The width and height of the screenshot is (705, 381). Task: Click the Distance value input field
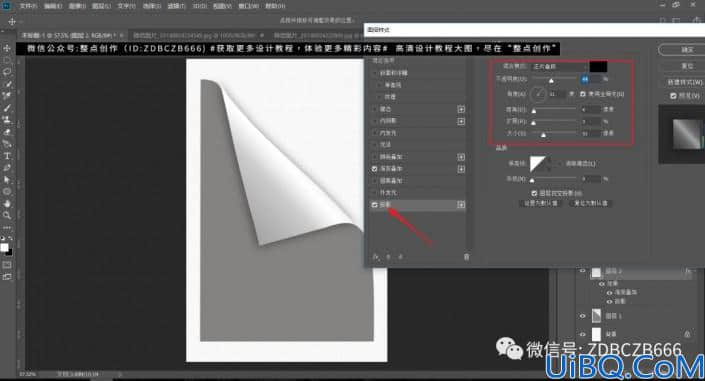tap(591, 109)
